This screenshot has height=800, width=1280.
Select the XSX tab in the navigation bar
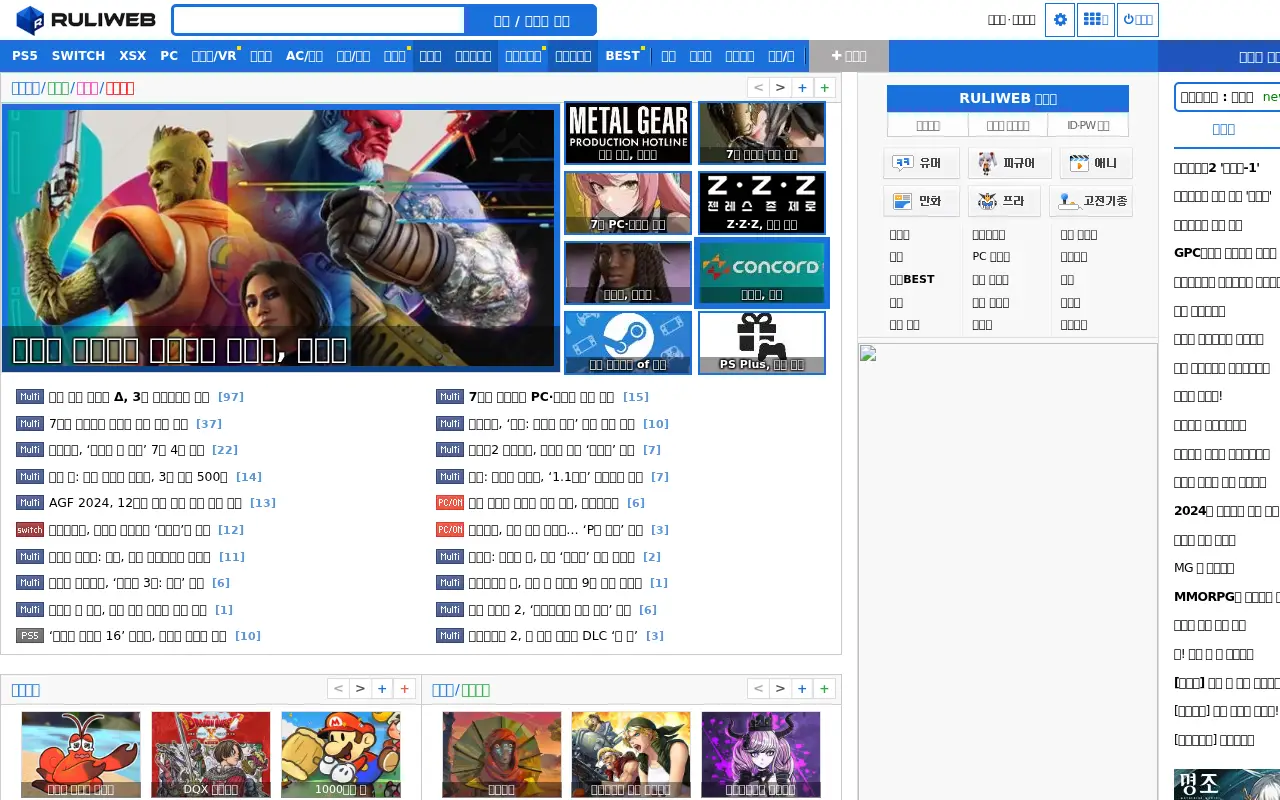(132, 56)
